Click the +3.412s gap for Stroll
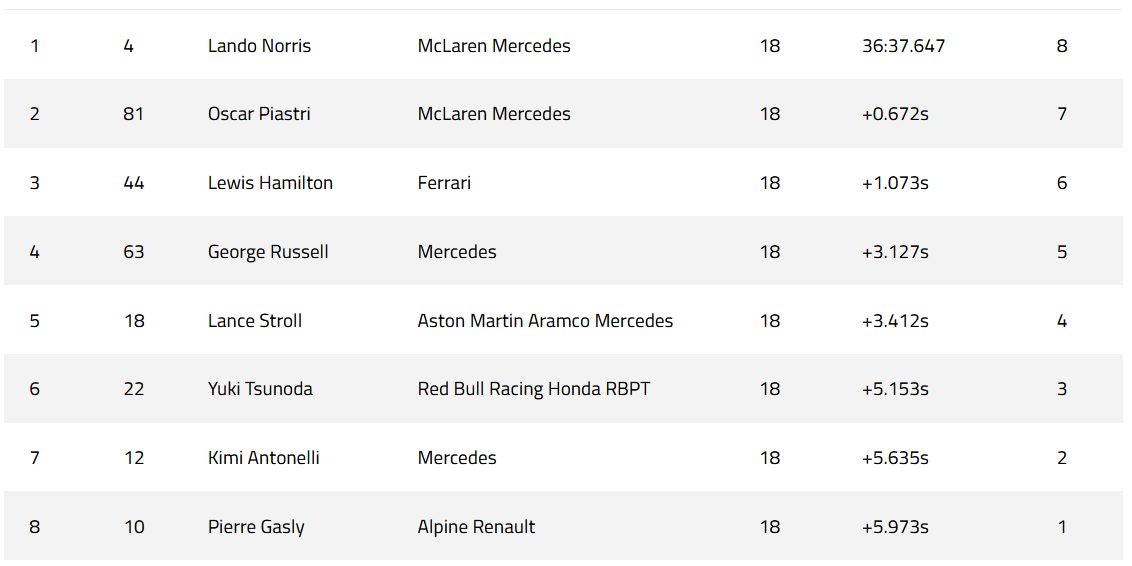Screen dimensions: 1132x566 pyautogui.click(x=895, y=321)
